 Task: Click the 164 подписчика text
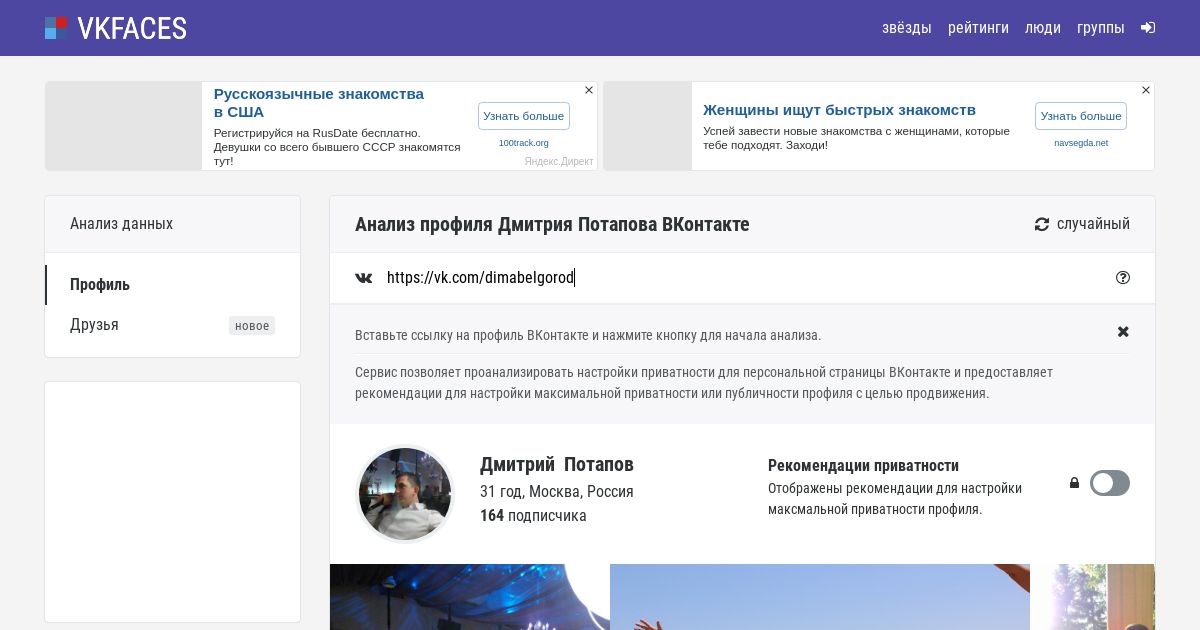click(533, 516)
